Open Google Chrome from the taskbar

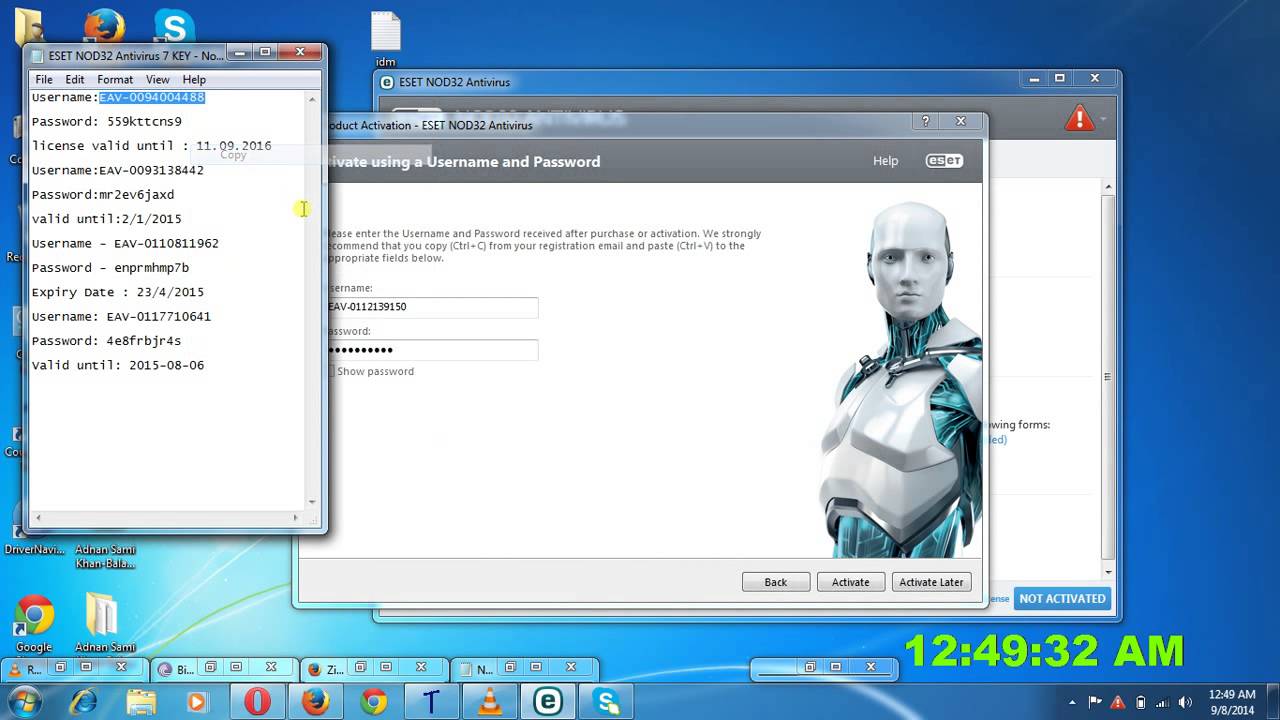click(374, 702)
